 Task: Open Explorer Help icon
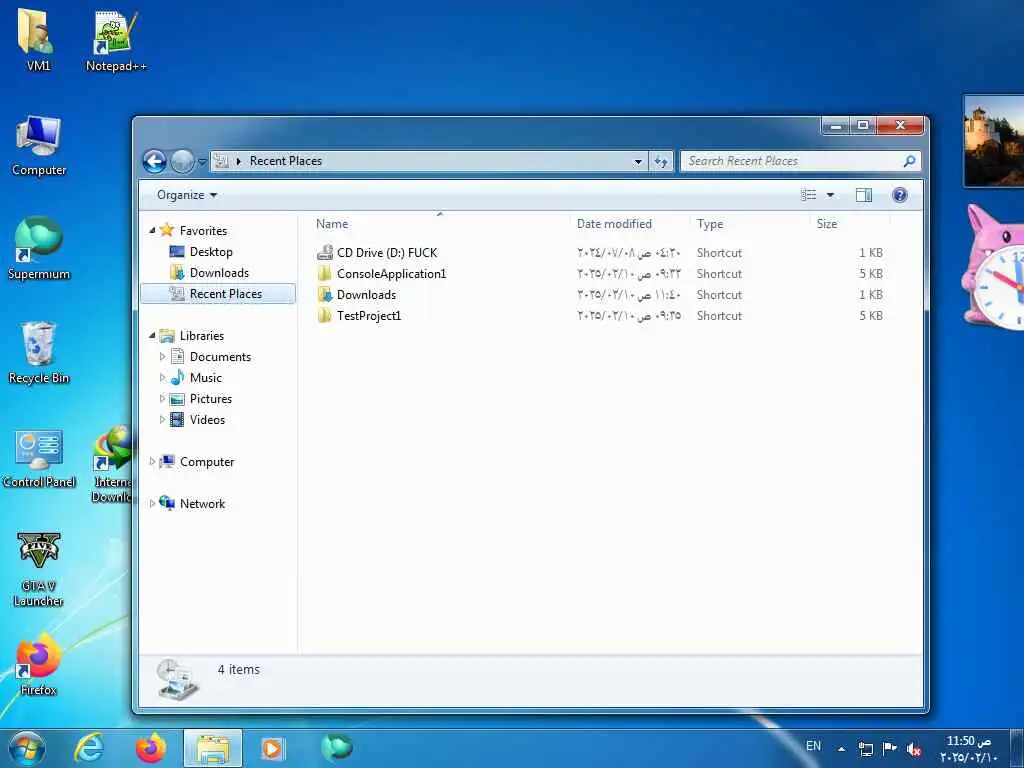tap(899, 195)
